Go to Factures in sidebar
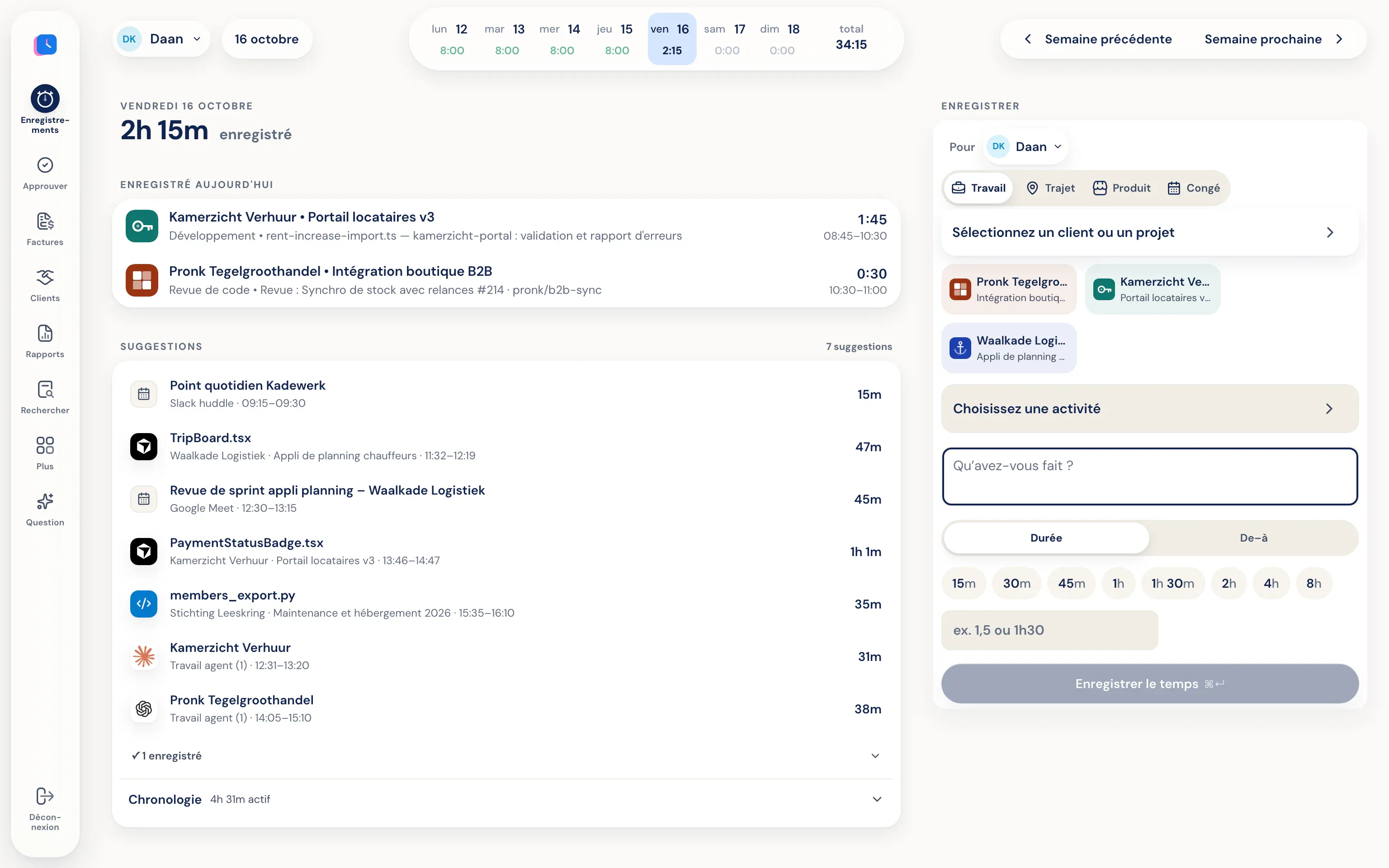The image size is (1389, 868). [45, 229]
